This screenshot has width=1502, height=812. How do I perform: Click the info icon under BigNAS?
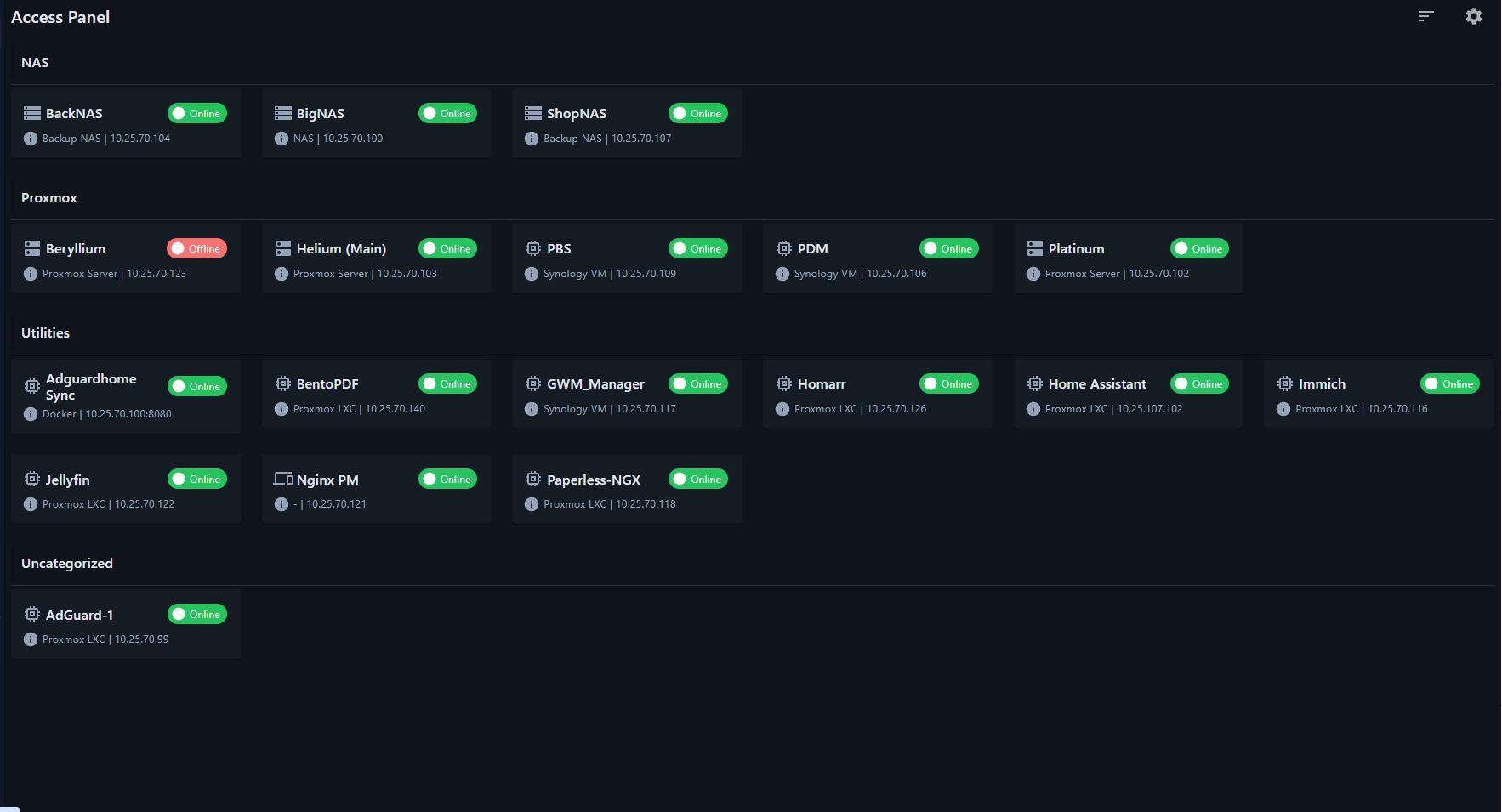[x=282, y=139]
